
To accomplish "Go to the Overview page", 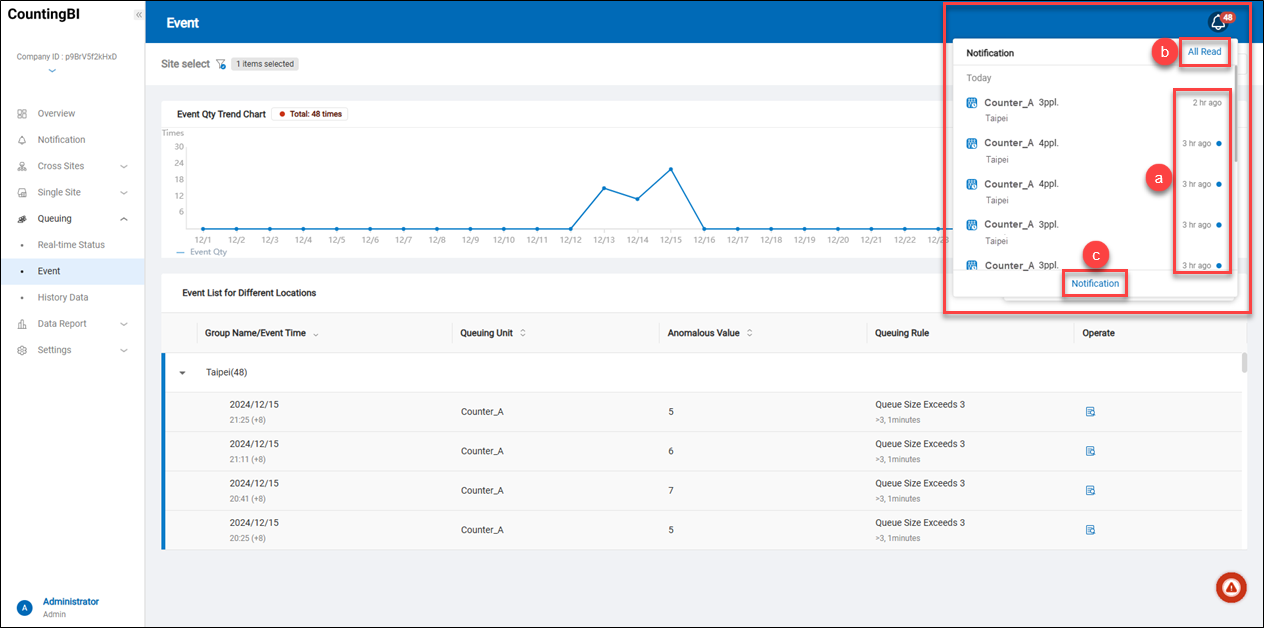I will 56,114.
